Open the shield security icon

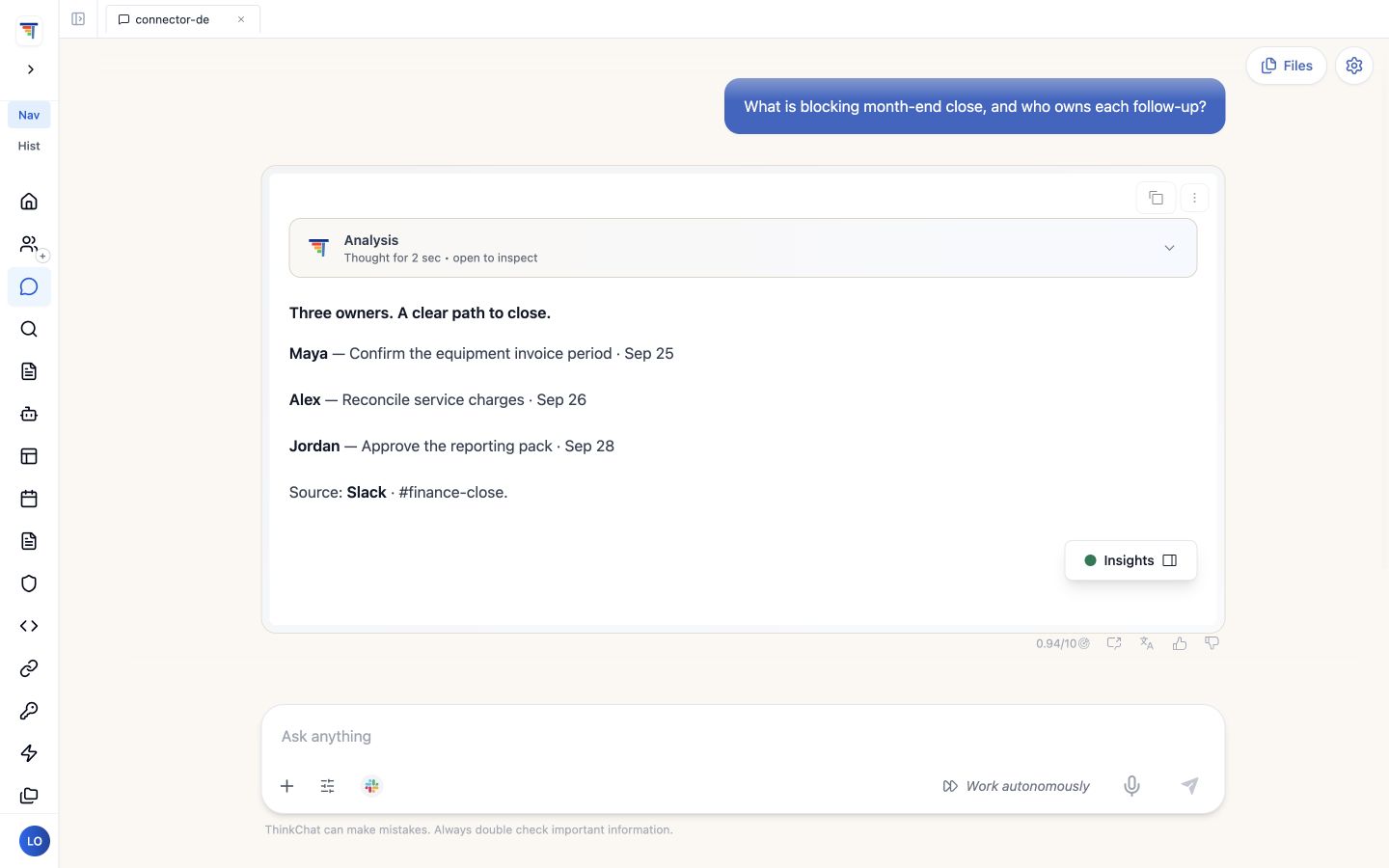click(x=29, y=583)
